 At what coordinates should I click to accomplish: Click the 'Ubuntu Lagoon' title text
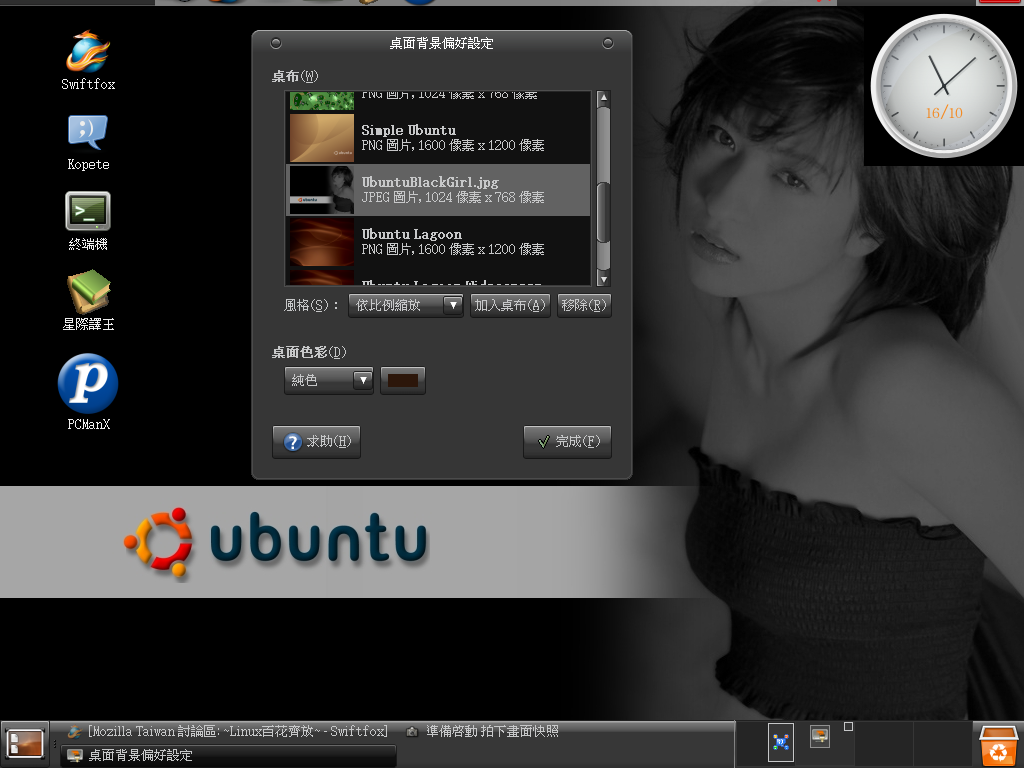tap(411, 234)
